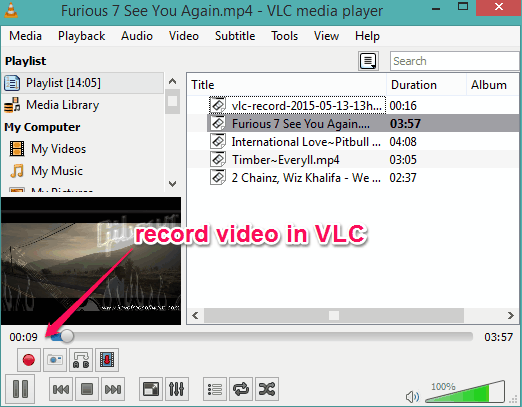The width and height of the screenshot is (522, 407).
Task: Select Playlist [14:05] in sidebar
Action: [83, 83]
